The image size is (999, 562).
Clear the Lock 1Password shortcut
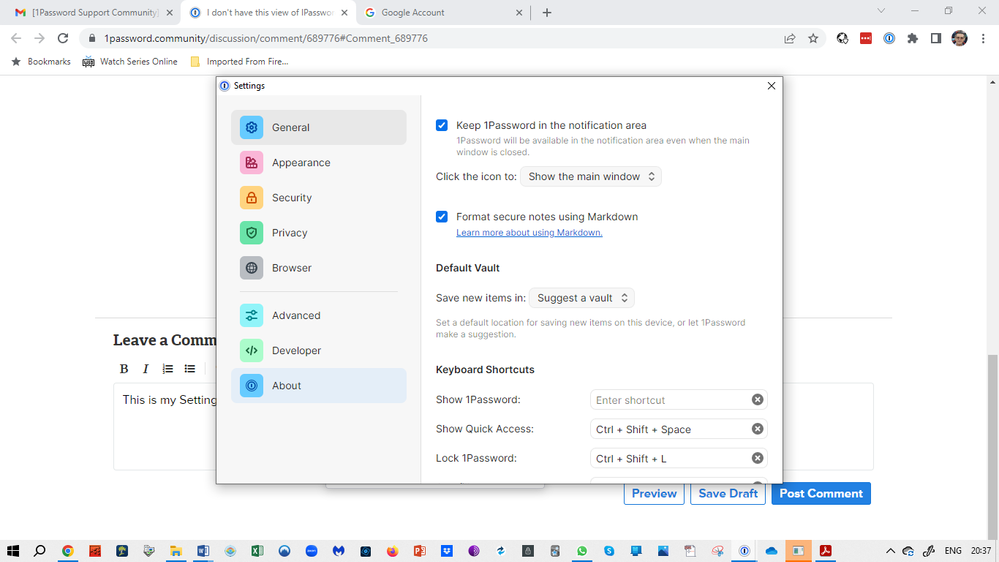coord(757,458)
